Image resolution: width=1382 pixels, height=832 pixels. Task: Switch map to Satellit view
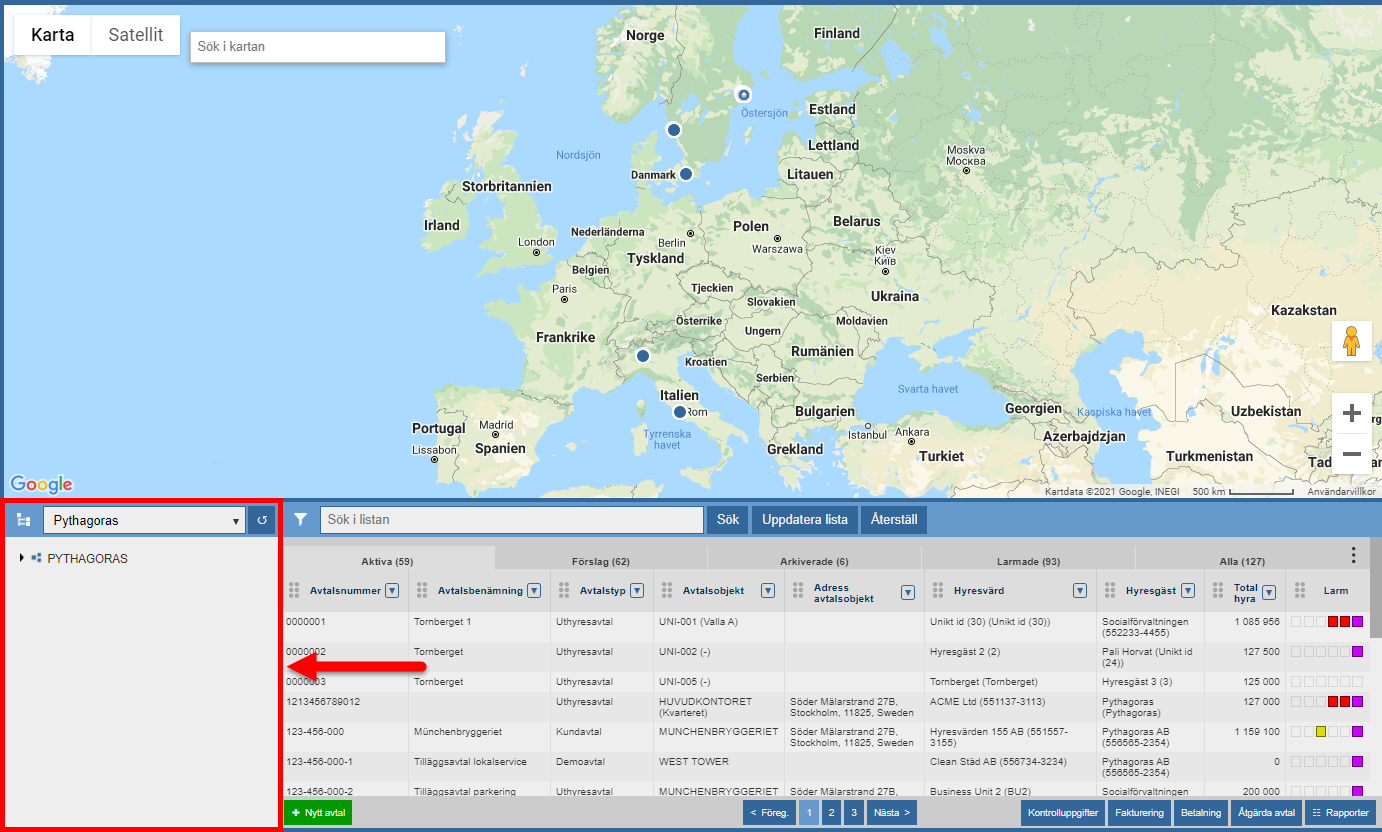tap(135, 35)
